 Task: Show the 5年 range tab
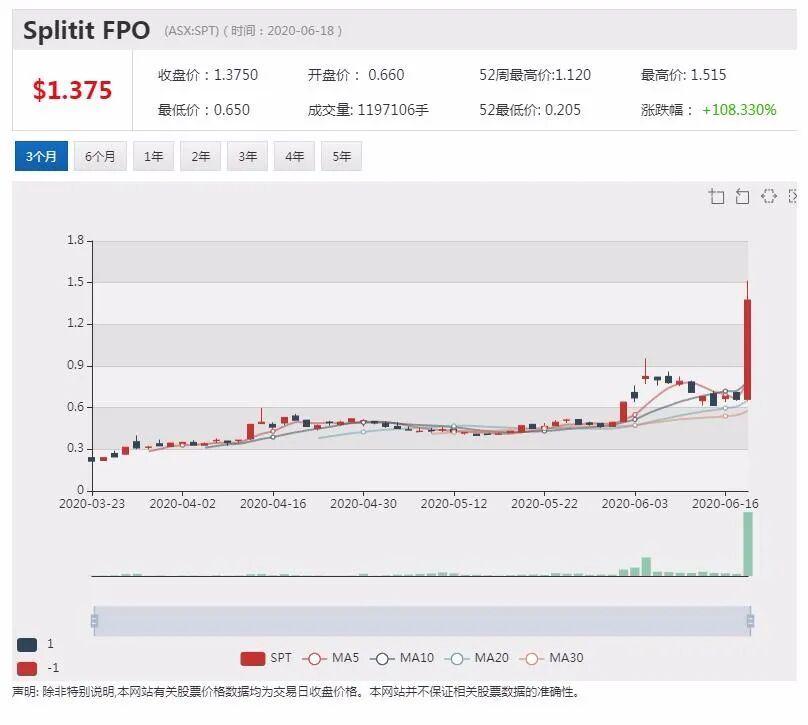pos(341,156)
